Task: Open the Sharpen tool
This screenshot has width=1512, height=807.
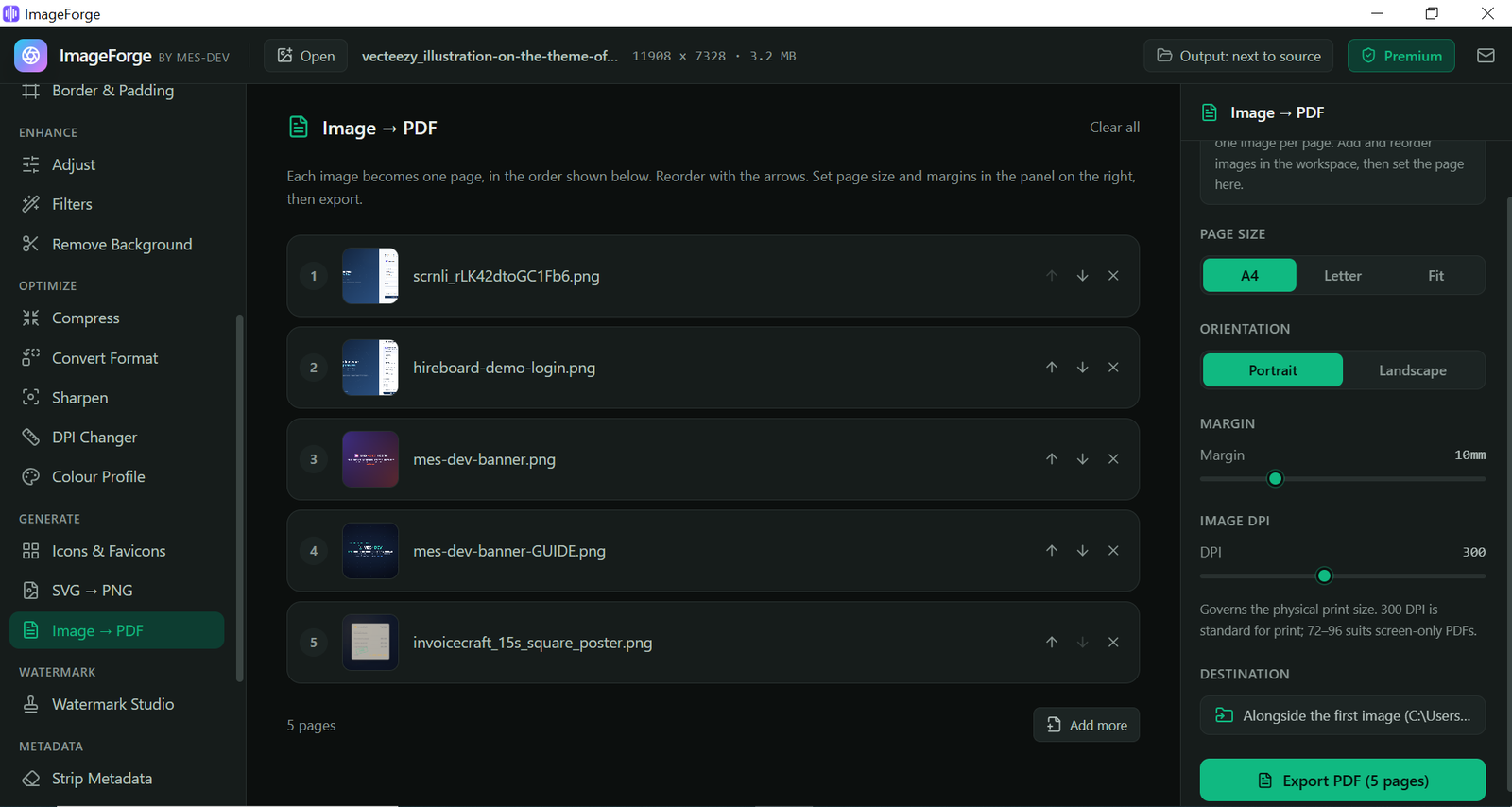Action: coord(116,398)
